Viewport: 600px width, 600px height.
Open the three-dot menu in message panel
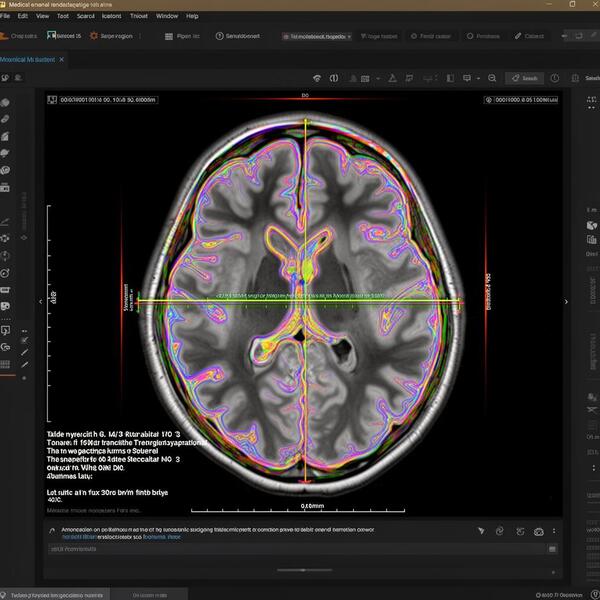tap(554, 531)
